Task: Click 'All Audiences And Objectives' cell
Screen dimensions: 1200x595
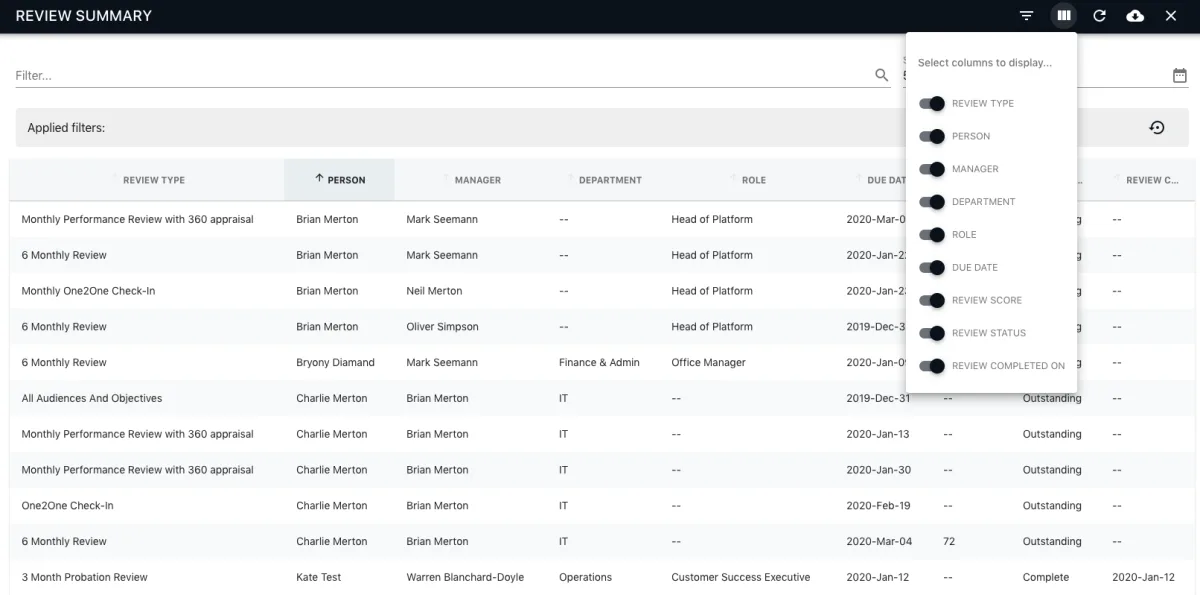Action: 92,398
